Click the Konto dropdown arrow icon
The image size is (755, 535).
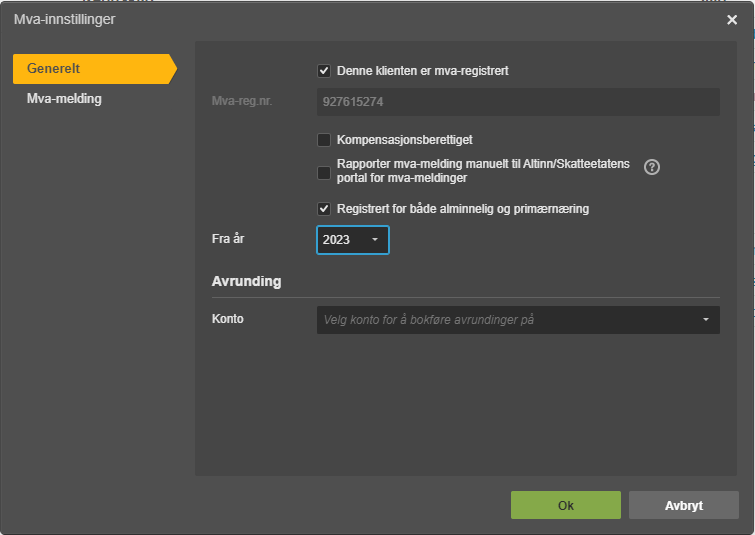click(706, 320)
